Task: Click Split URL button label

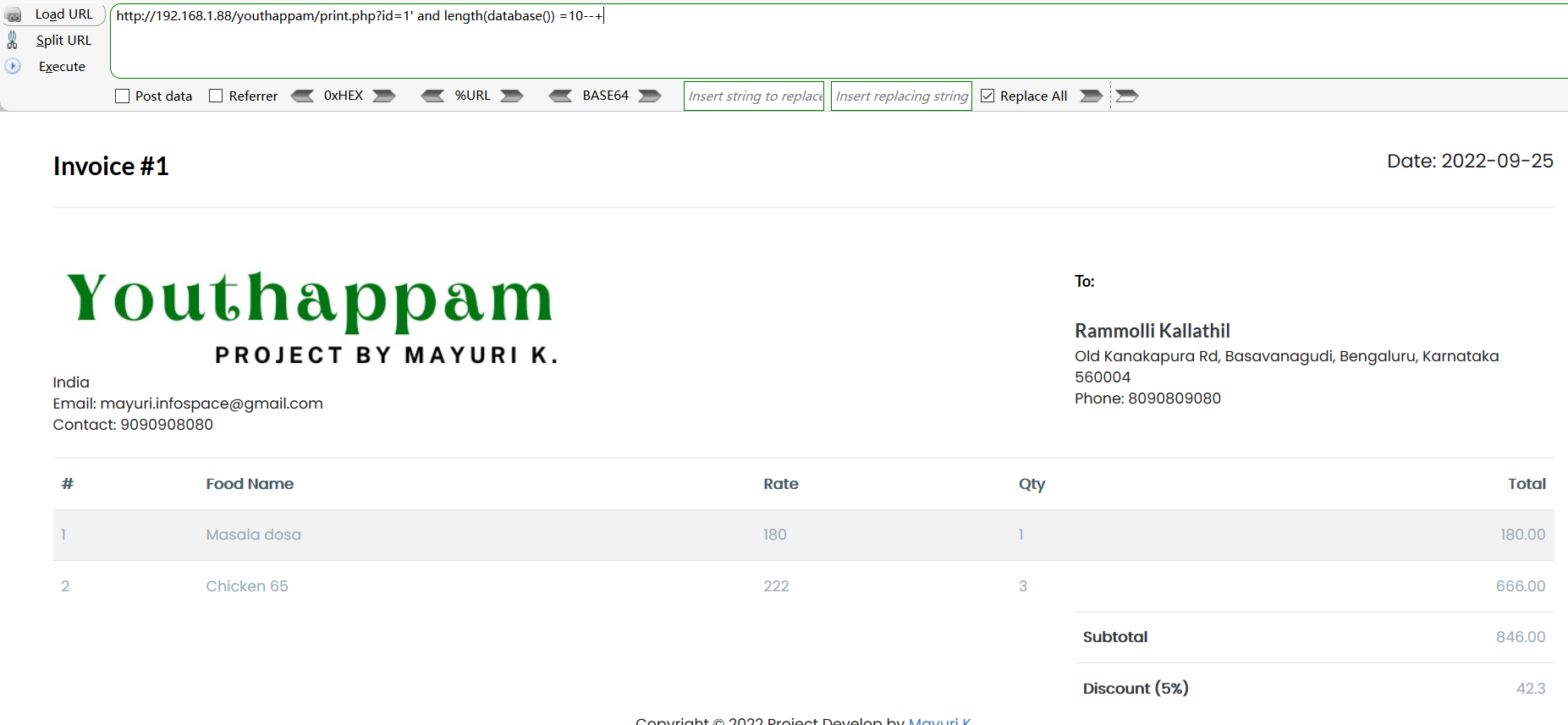Action: coord(63,40)
